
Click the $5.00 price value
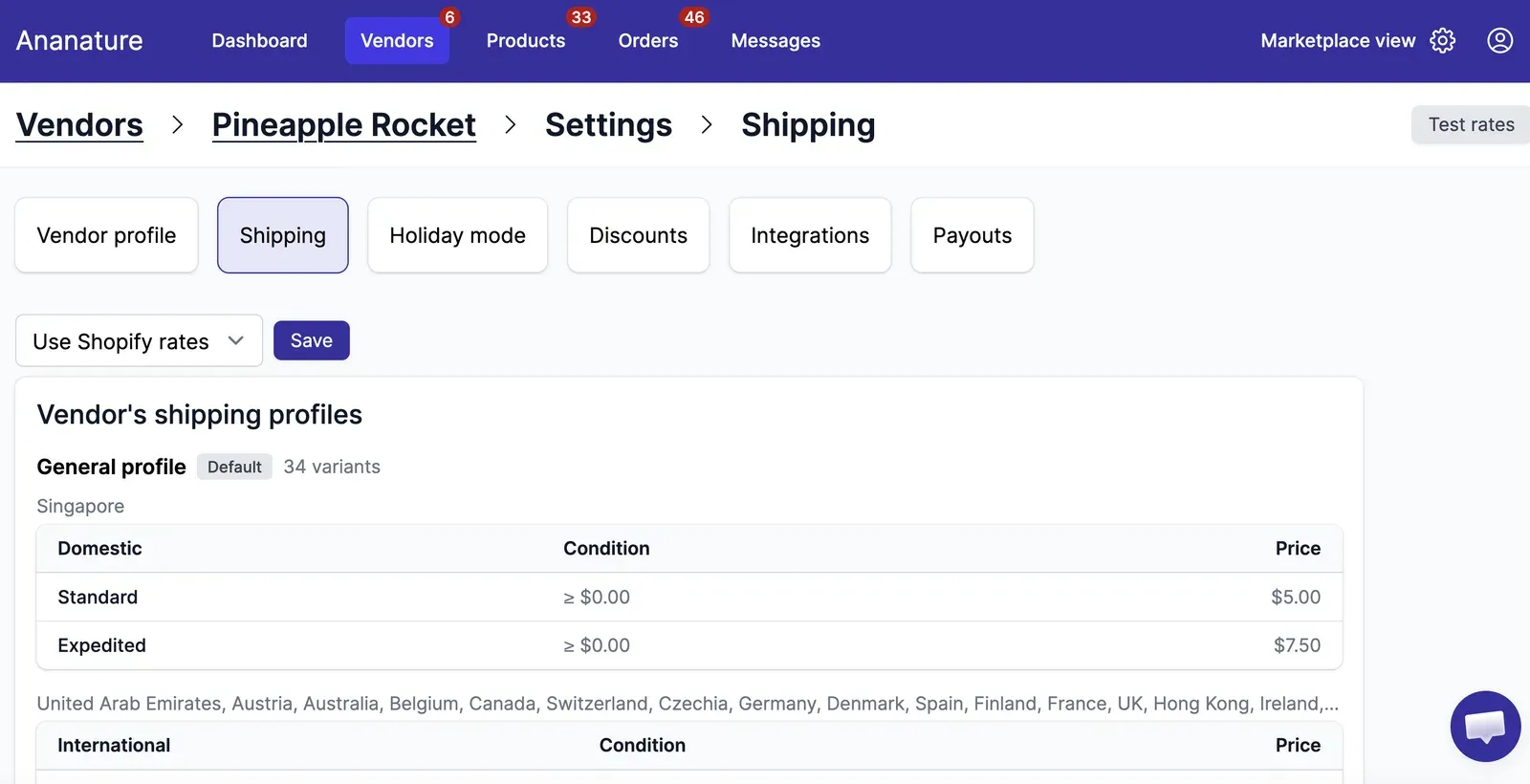(1296, 597)
